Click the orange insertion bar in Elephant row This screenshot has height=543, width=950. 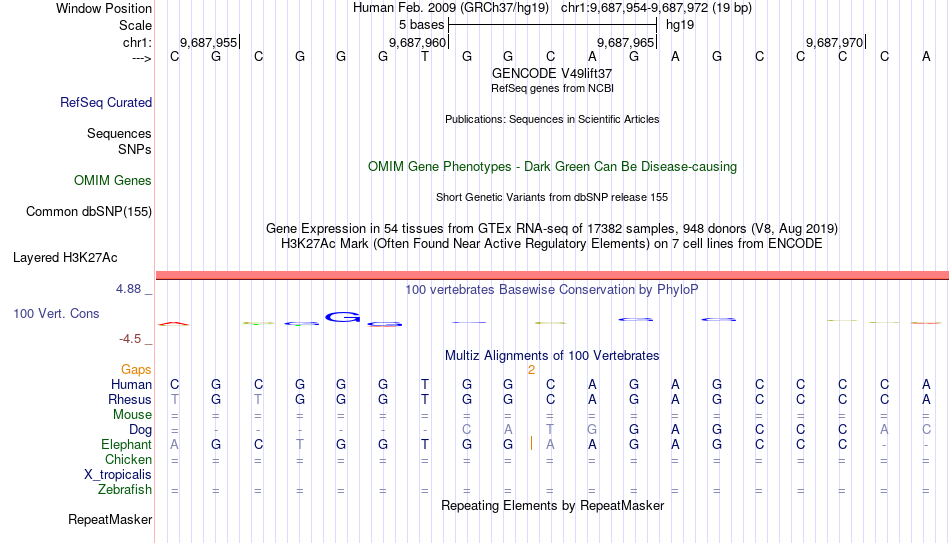pos(531,444)
